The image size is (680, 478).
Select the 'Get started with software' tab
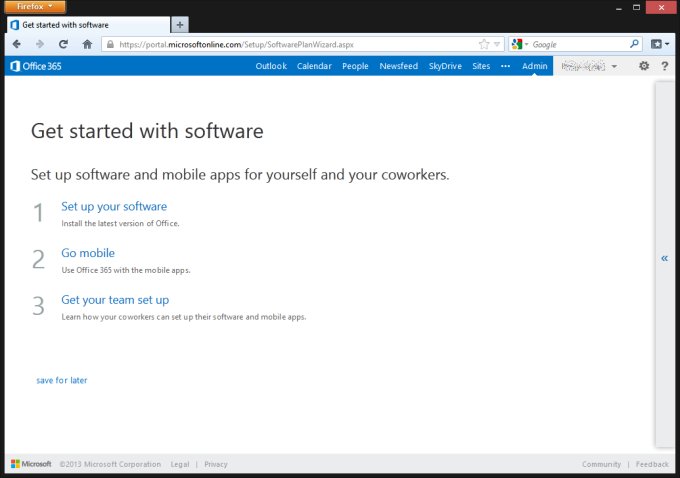click(88, 25)
